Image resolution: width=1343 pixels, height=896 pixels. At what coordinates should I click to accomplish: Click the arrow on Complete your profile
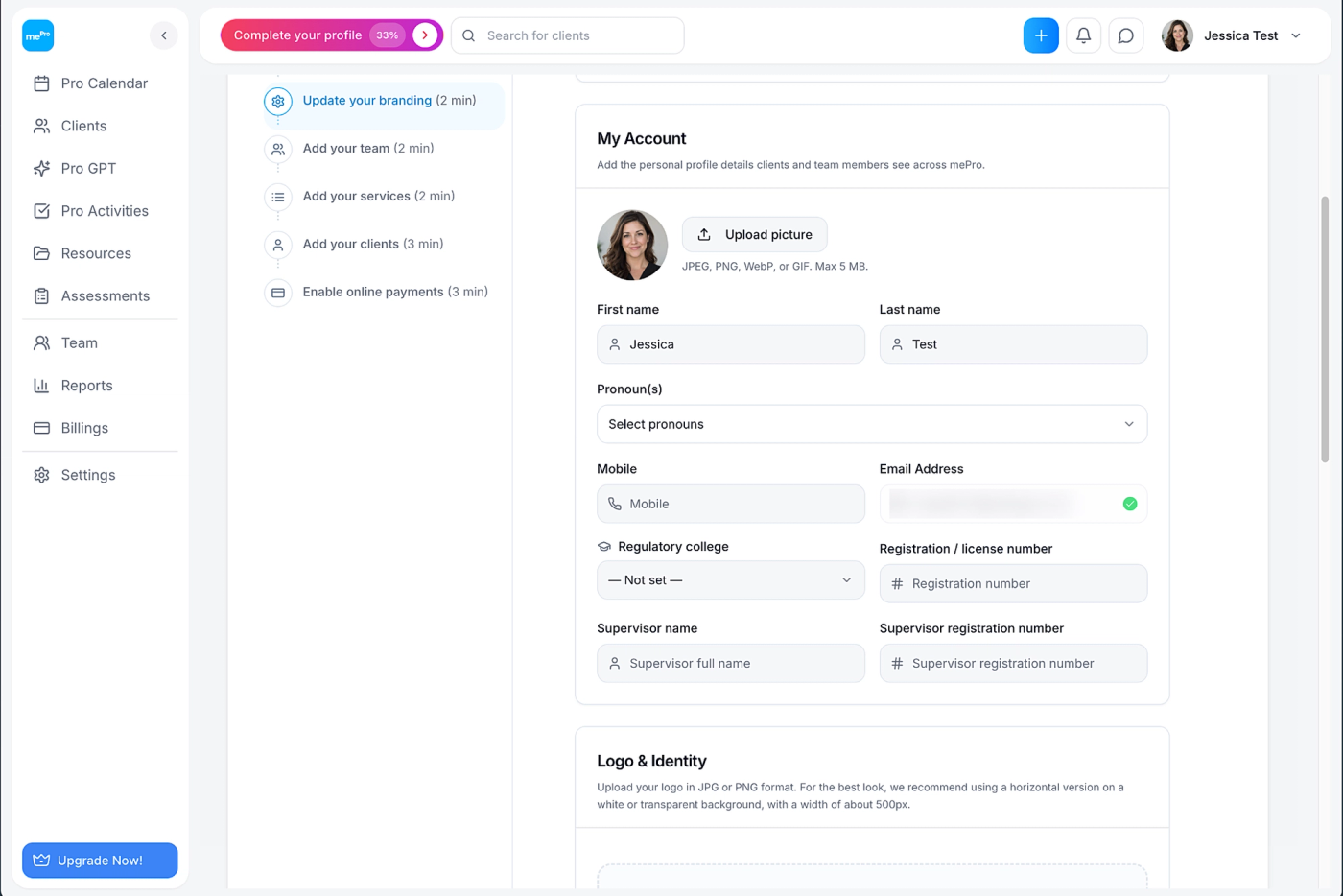[425, 35]
